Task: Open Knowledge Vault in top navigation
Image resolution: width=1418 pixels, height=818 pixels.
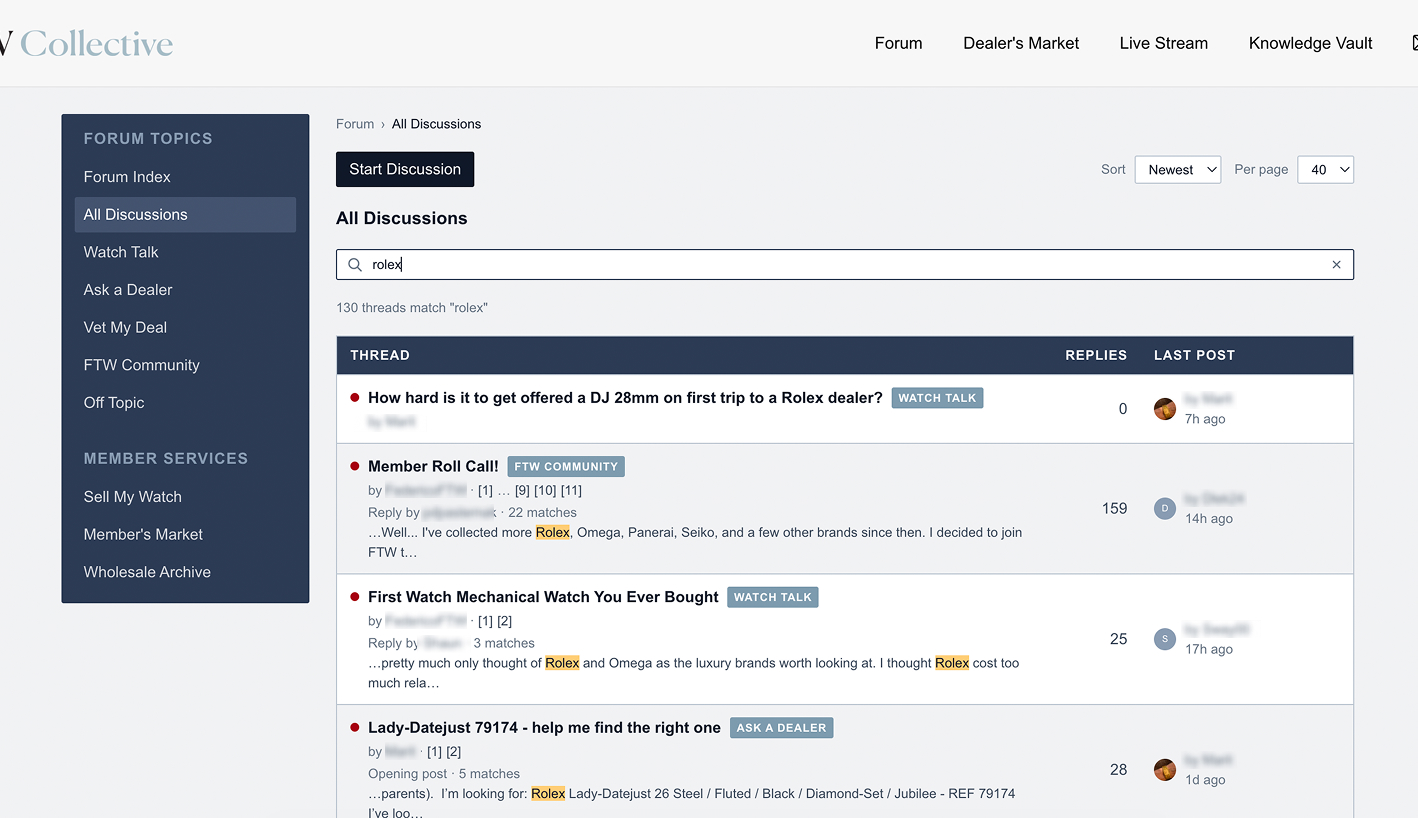Action: tap(1311, 43)
